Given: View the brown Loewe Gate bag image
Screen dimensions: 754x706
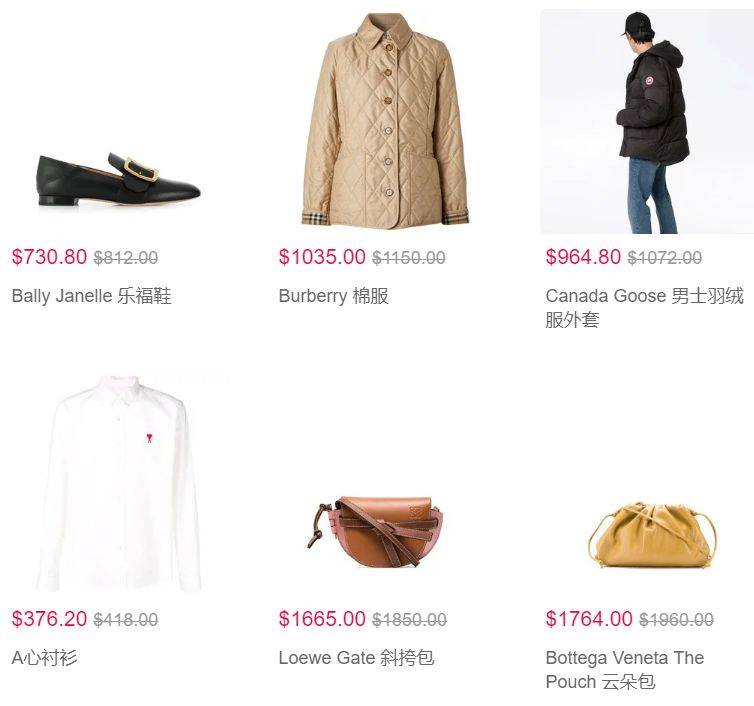Looking at the screenshot, I should coord(375,532).
